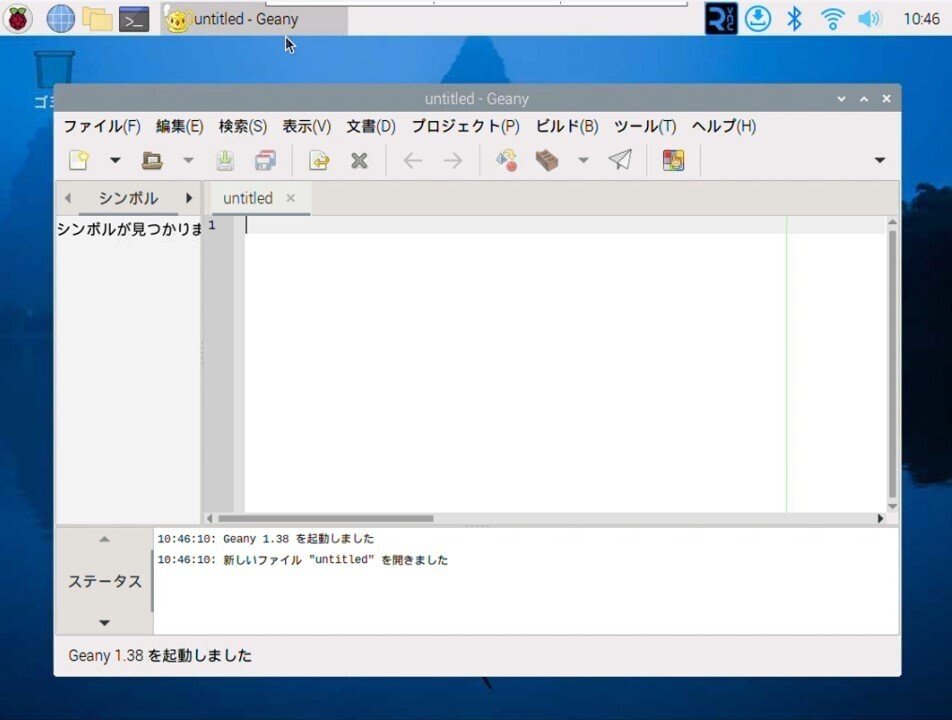Go to previous message tab with up arrow
The width and height of the screenshot is (952, 720).
[x=104, y=539]
